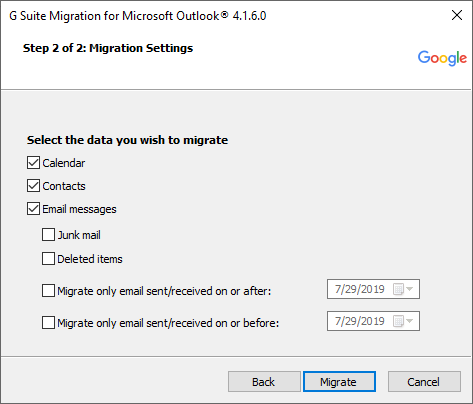Click the Migrate button
The height and width of the screenshot is (404, 473).
click(339, 382)
